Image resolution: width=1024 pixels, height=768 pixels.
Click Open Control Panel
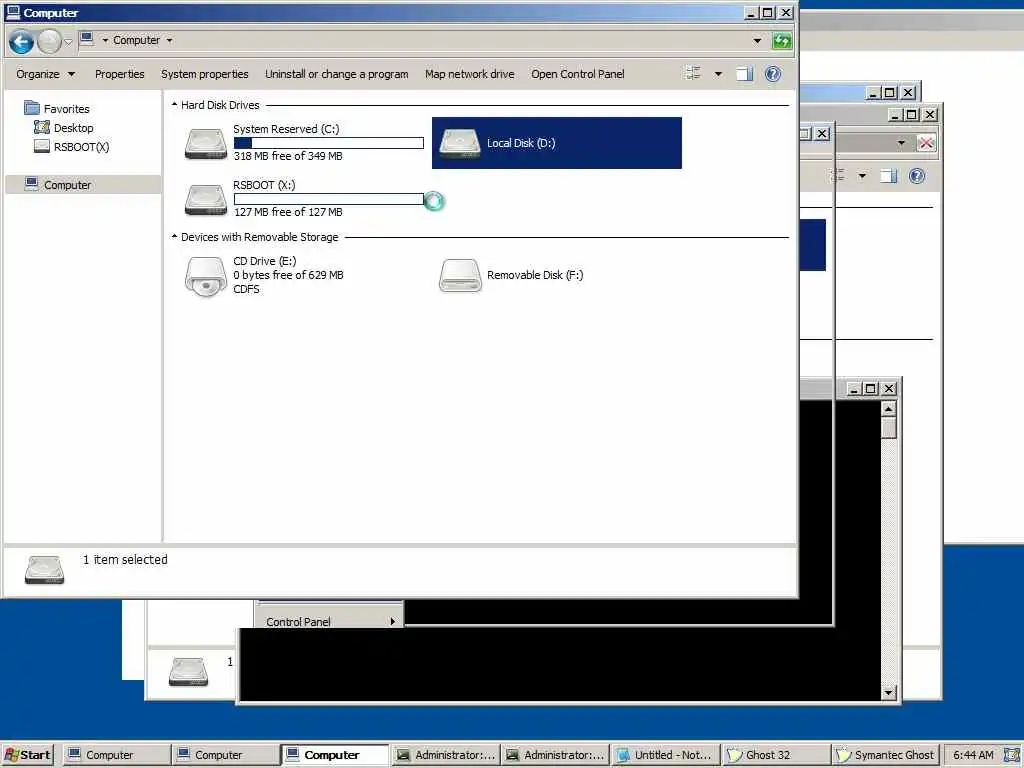[577, 74]
